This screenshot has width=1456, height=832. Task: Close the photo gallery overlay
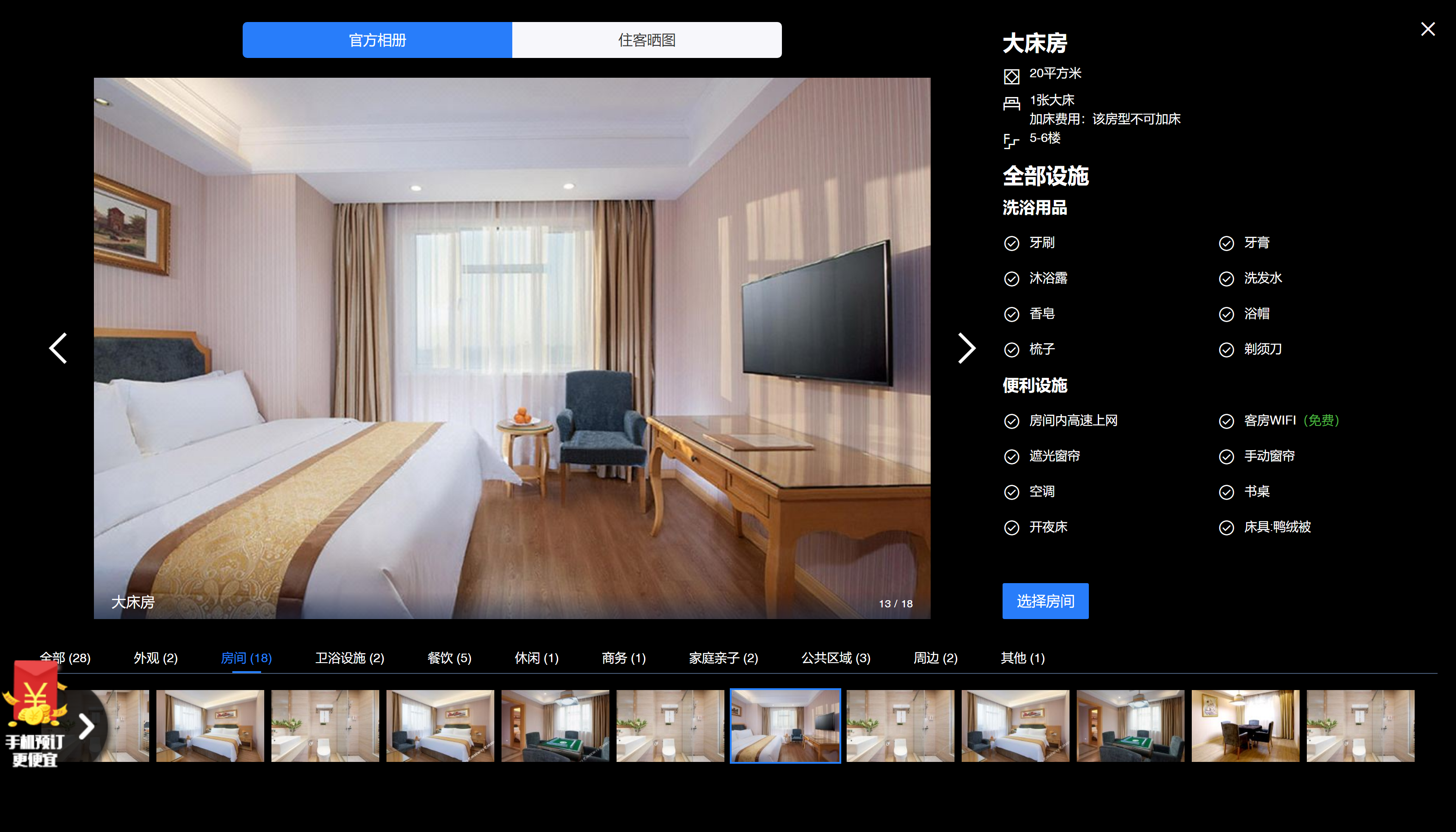click(1427, 29)
